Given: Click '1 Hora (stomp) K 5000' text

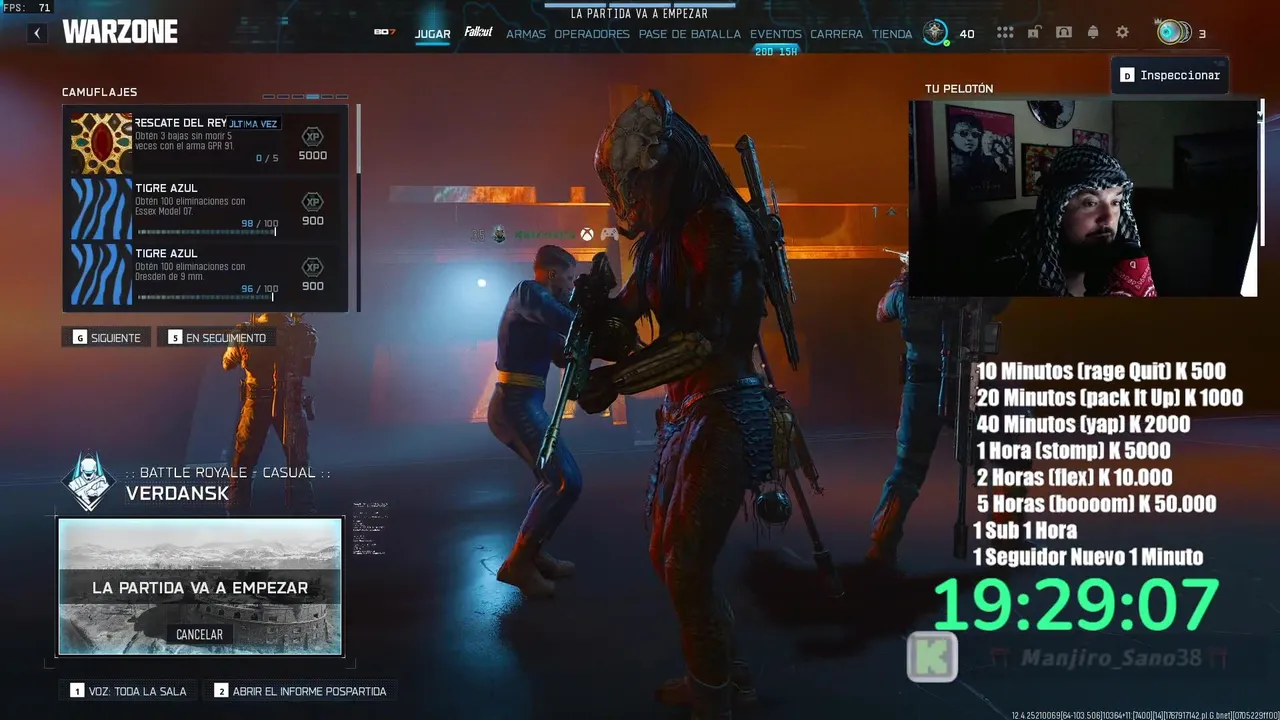Looking at the screenshot, I should pyautogui.click(x=1074, y=450).
